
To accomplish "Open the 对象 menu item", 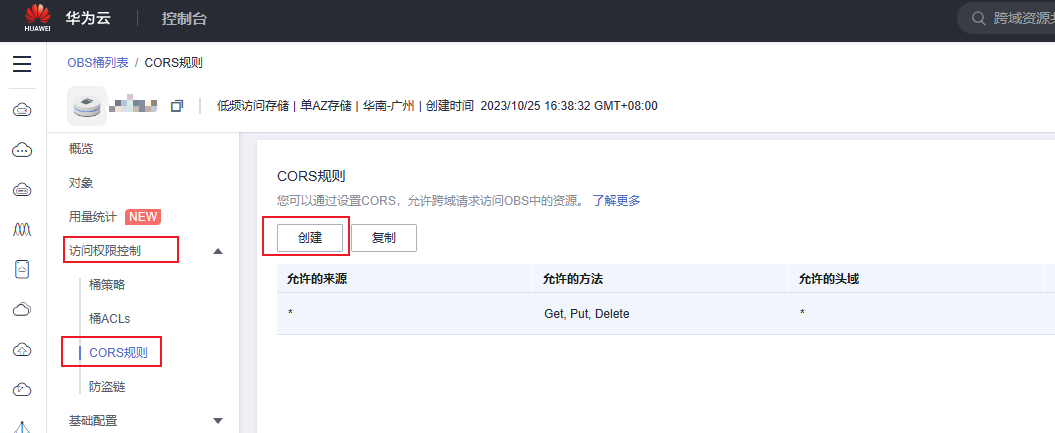I will pos(81,183).
